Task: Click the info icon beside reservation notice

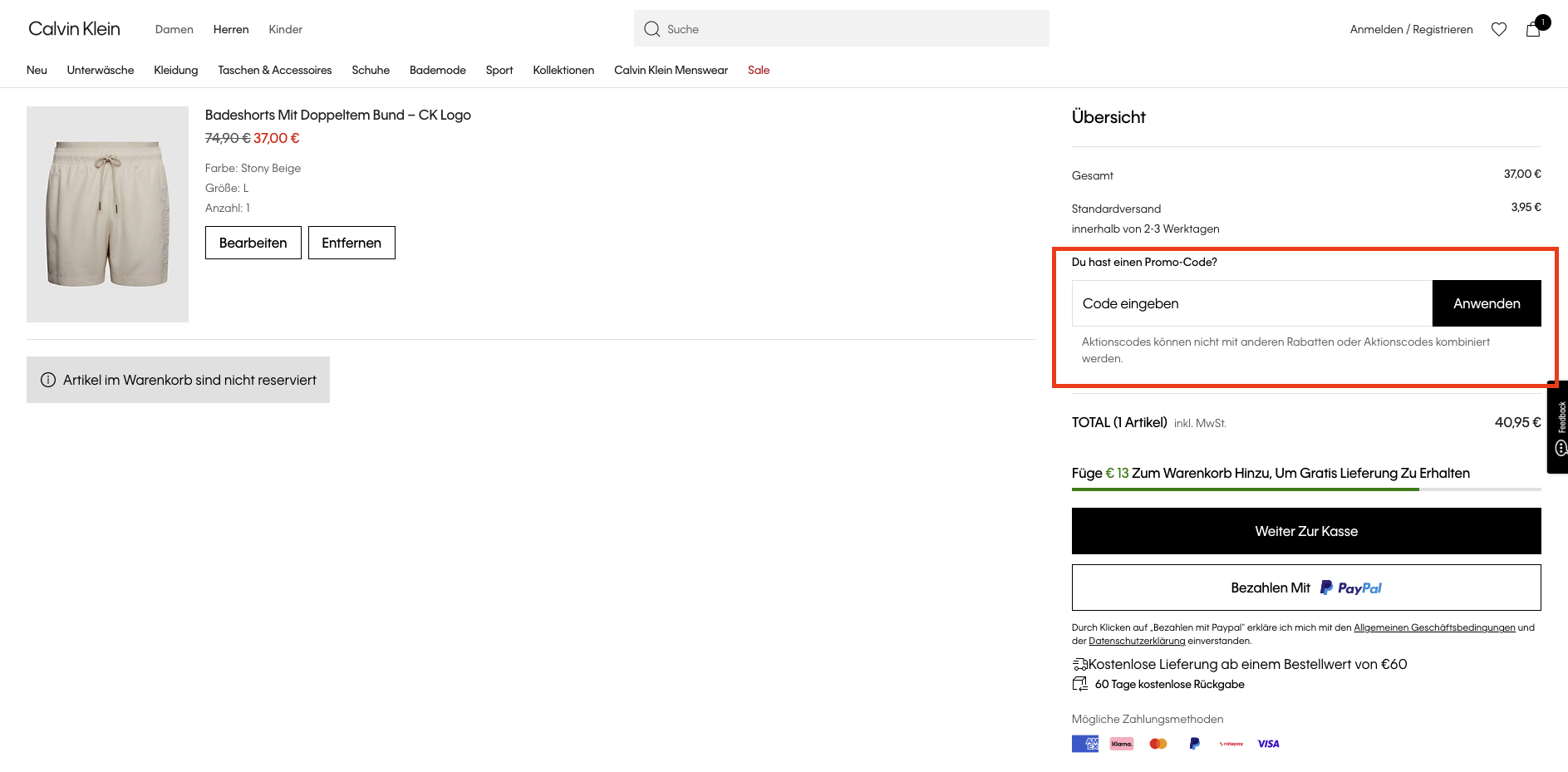Action: tap(48, 380)
